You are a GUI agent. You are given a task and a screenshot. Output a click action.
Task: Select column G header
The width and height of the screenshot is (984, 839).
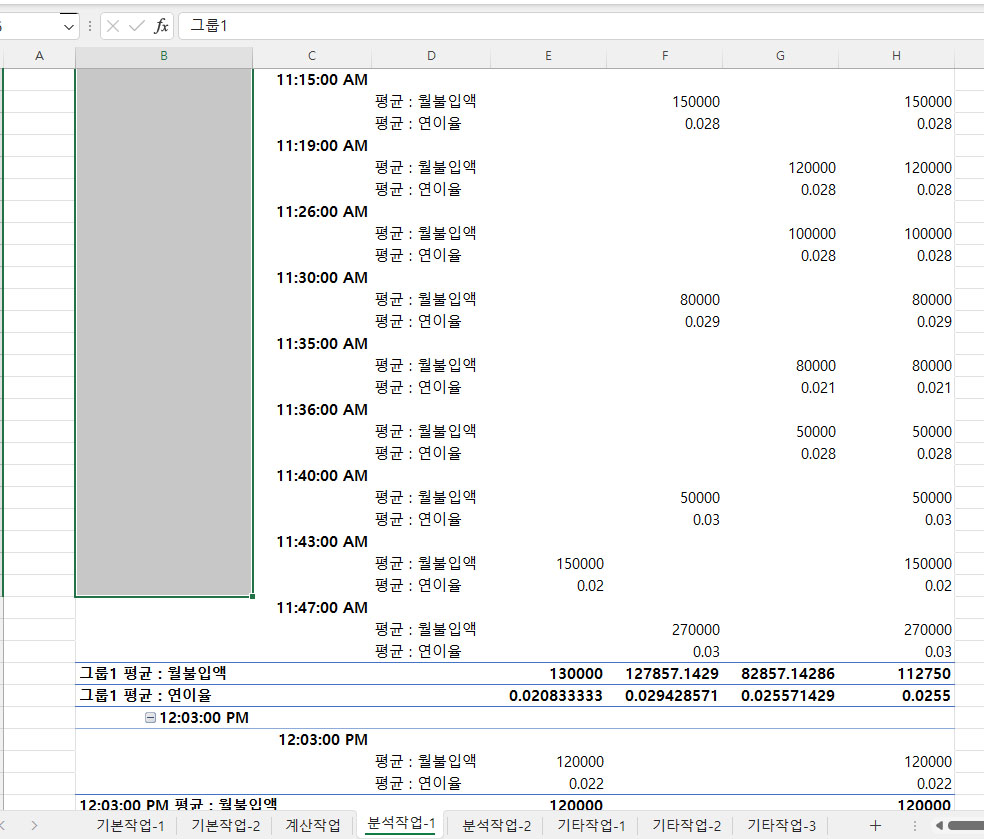pos(780,56)
